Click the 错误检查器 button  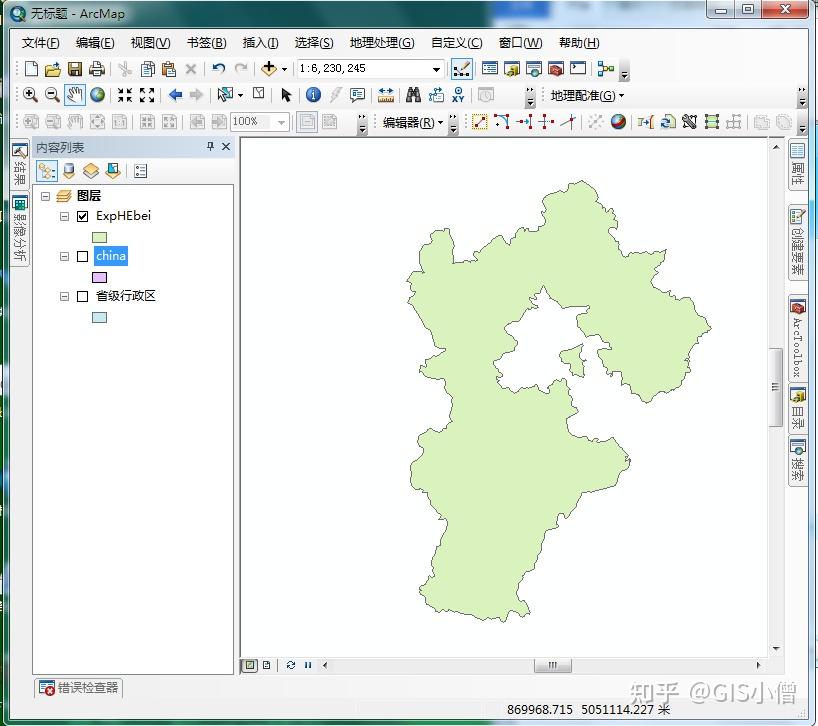coord(78,687)
